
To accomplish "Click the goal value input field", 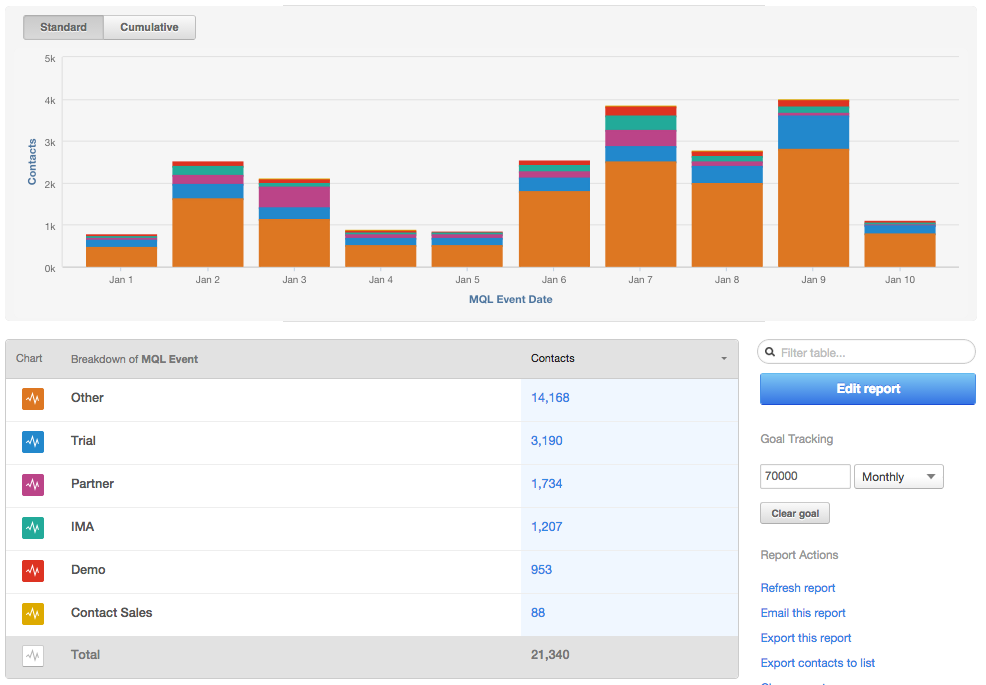I will [x=804, y=477].
